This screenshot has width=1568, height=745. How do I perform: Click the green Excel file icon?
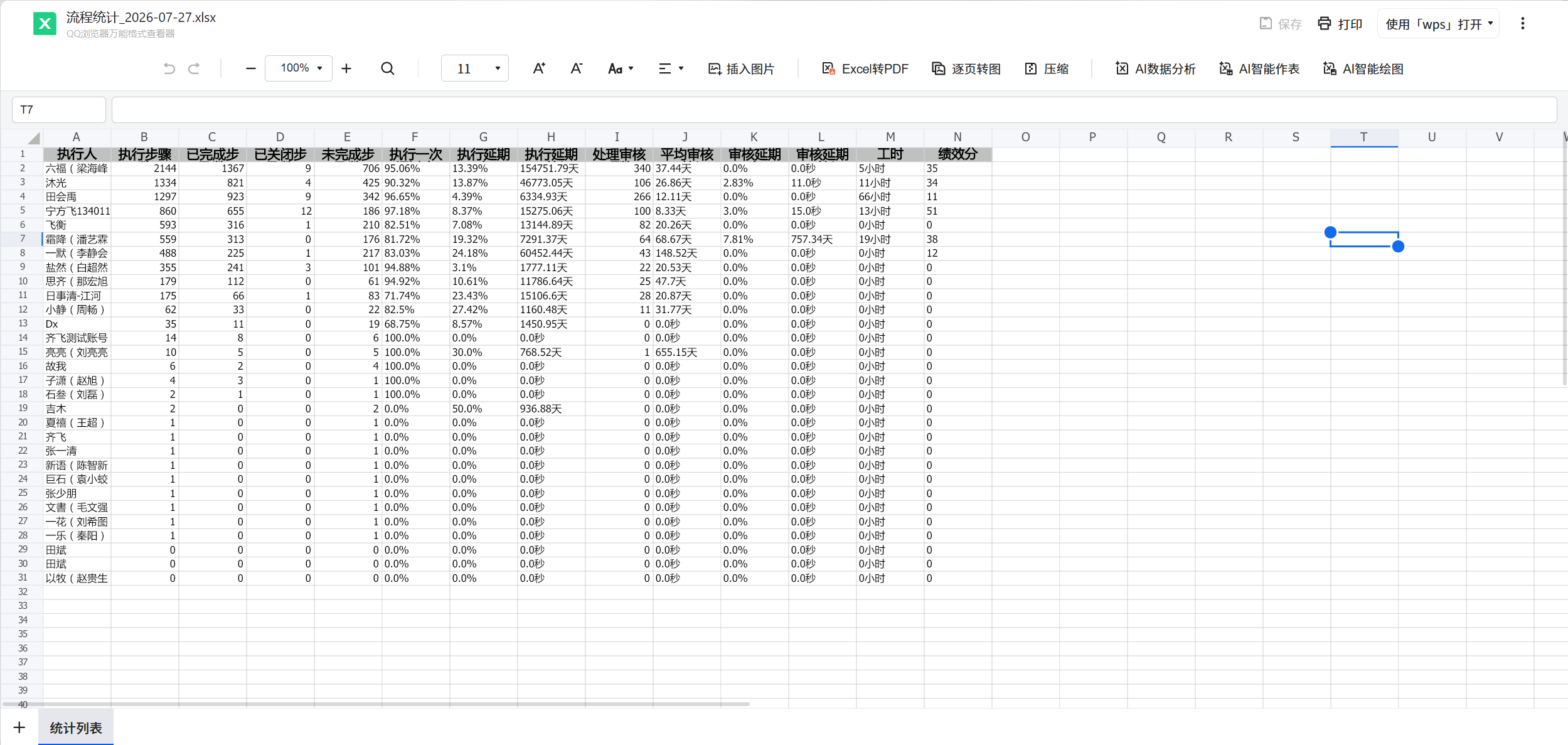click(45, 24)
